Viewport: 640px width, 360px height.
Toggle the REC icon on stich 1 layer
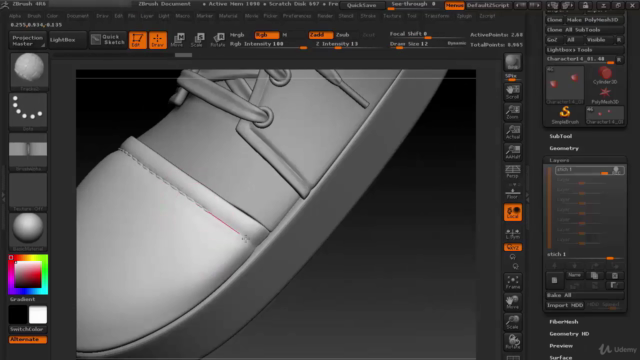[616, 170]
